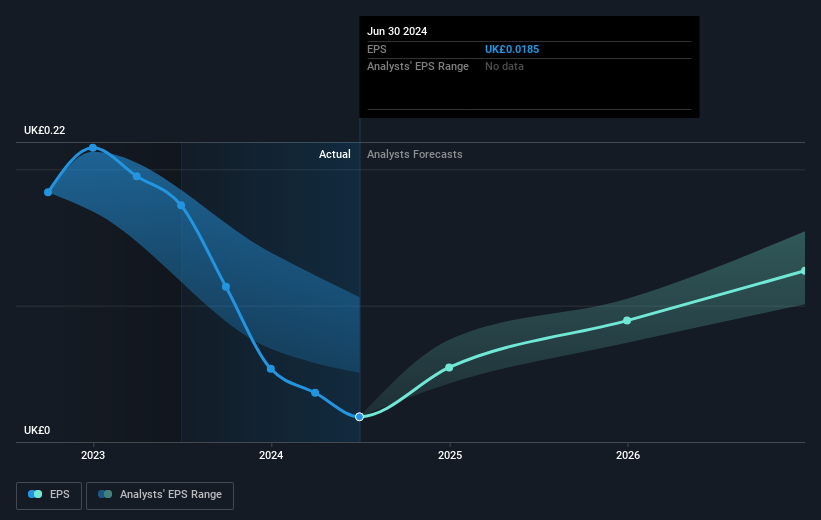Screen dimensions: 821x520
Task: Toggle the Analysts' EPS Range legend button
Action: tap(160, 495)
